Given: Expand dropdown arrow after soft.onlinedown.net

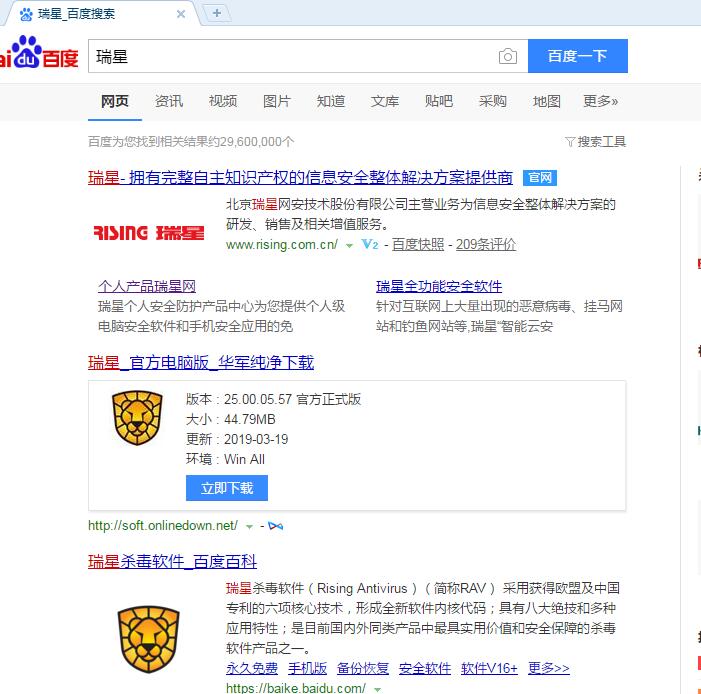Looking at the screenshot, I should [x=249, y=527].
